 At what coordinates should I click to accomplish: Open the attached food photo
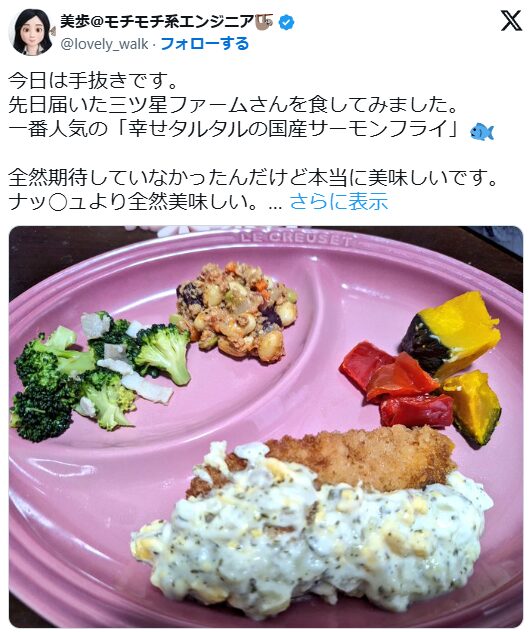[266, 426]
